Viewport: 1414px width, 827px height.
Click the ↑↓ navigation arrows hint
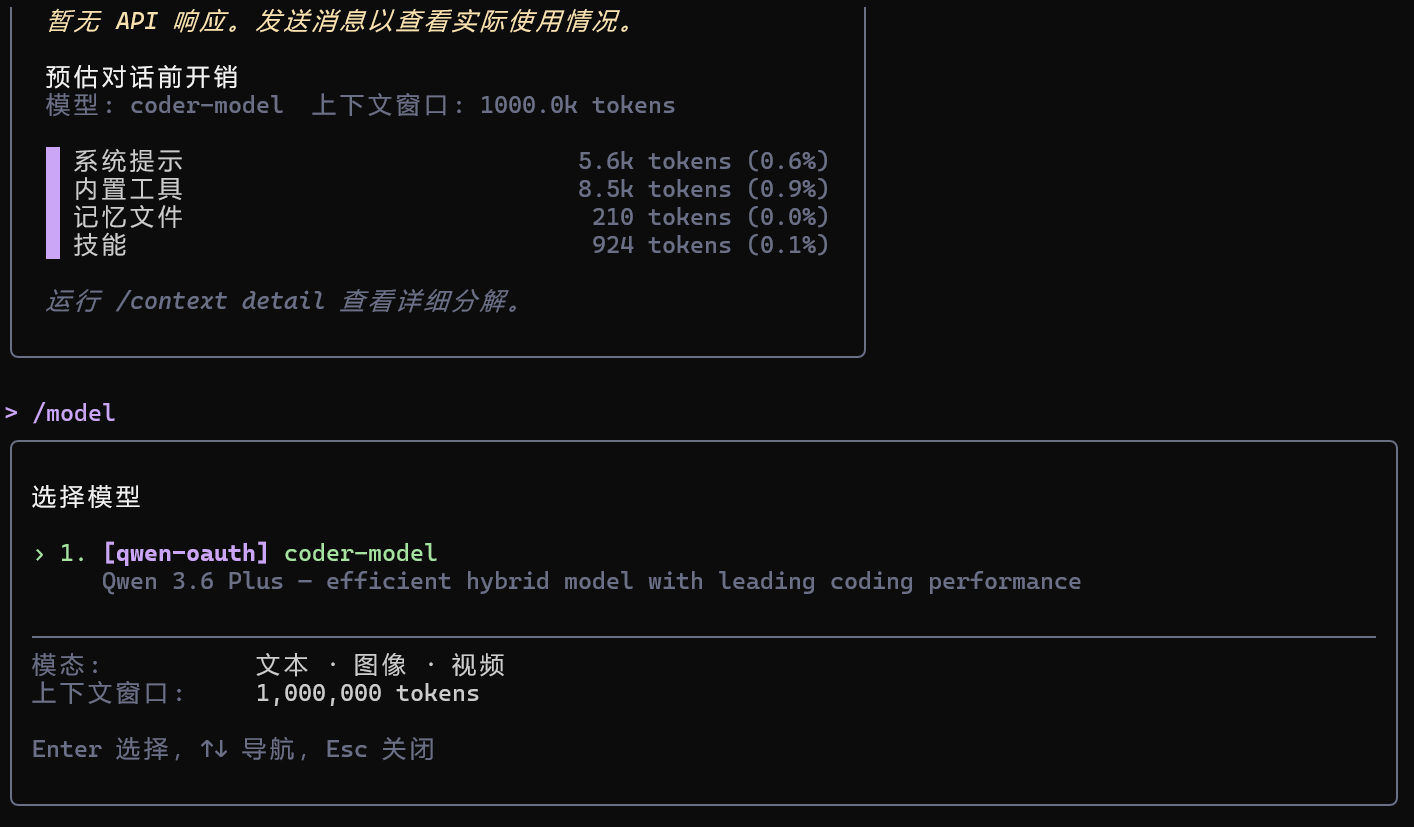point(213,749)
